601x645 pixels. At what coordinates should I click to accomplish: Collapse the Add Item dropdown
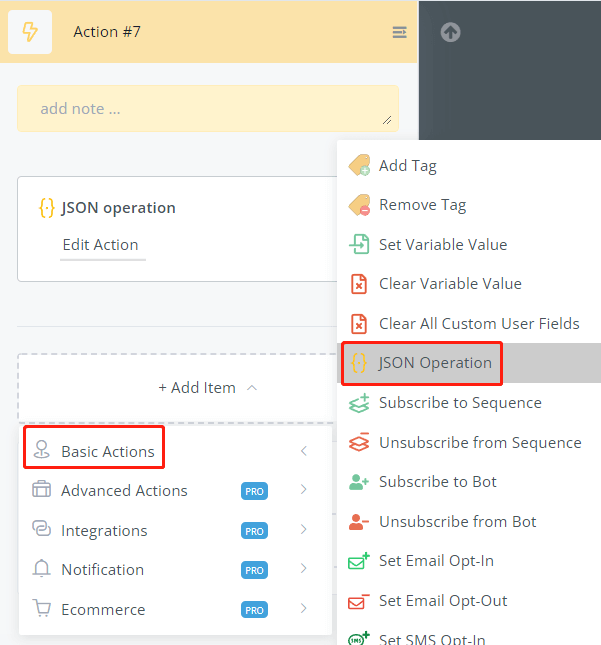(207, 388)
